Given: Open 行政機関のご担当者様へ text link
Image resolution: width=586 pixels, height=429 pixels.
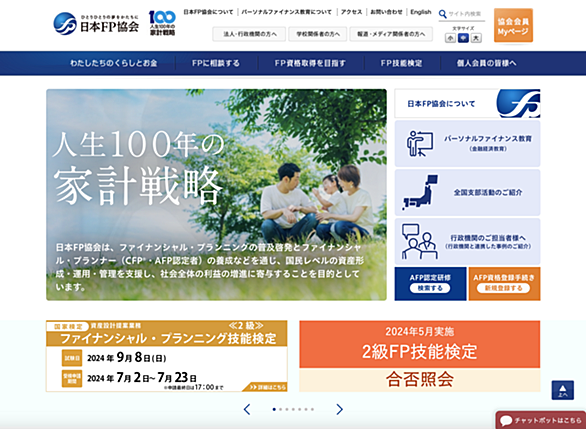Looking at the screenshot, I should [488, 241].
